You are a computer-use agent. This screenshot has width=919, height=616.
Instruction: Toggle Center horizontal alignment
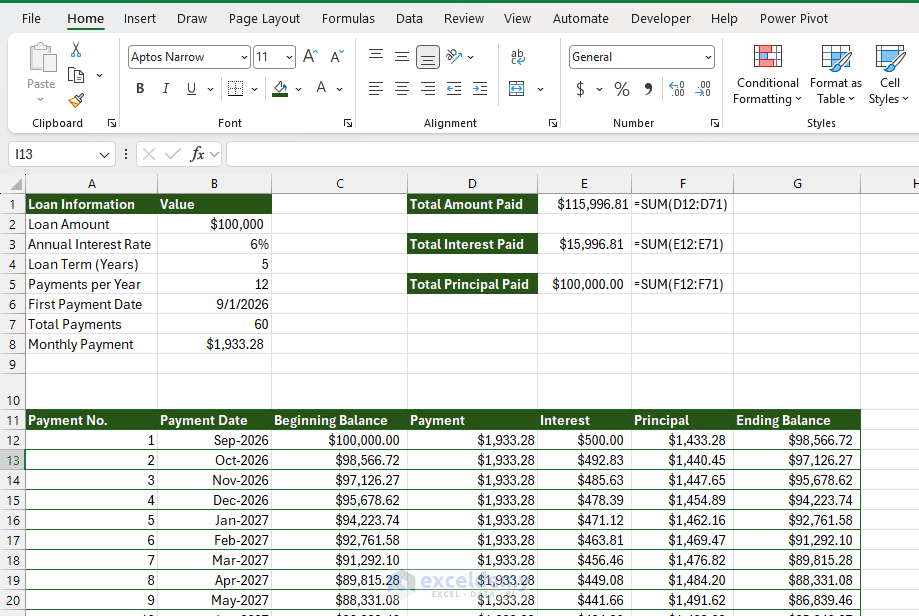[x=401, y=89]
